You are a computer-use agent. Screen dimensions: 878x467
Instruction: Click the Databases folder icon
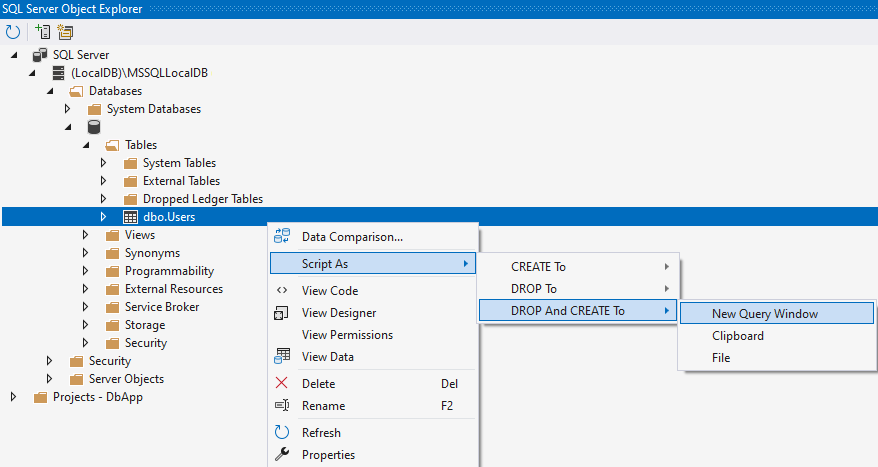[x=76, y=91]
